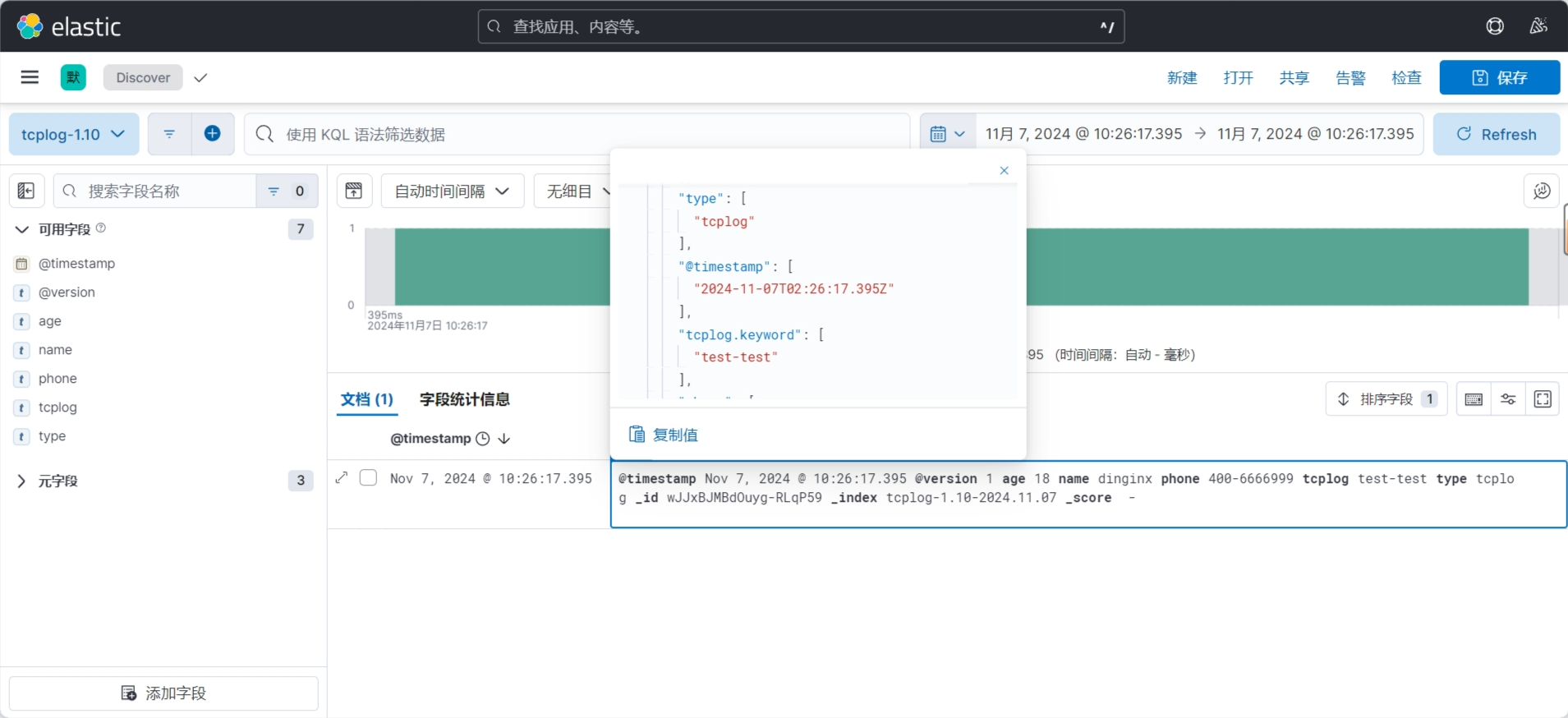Add a filter with the plus icon
Screen dimensions: 1568x718
pos(213,134)
